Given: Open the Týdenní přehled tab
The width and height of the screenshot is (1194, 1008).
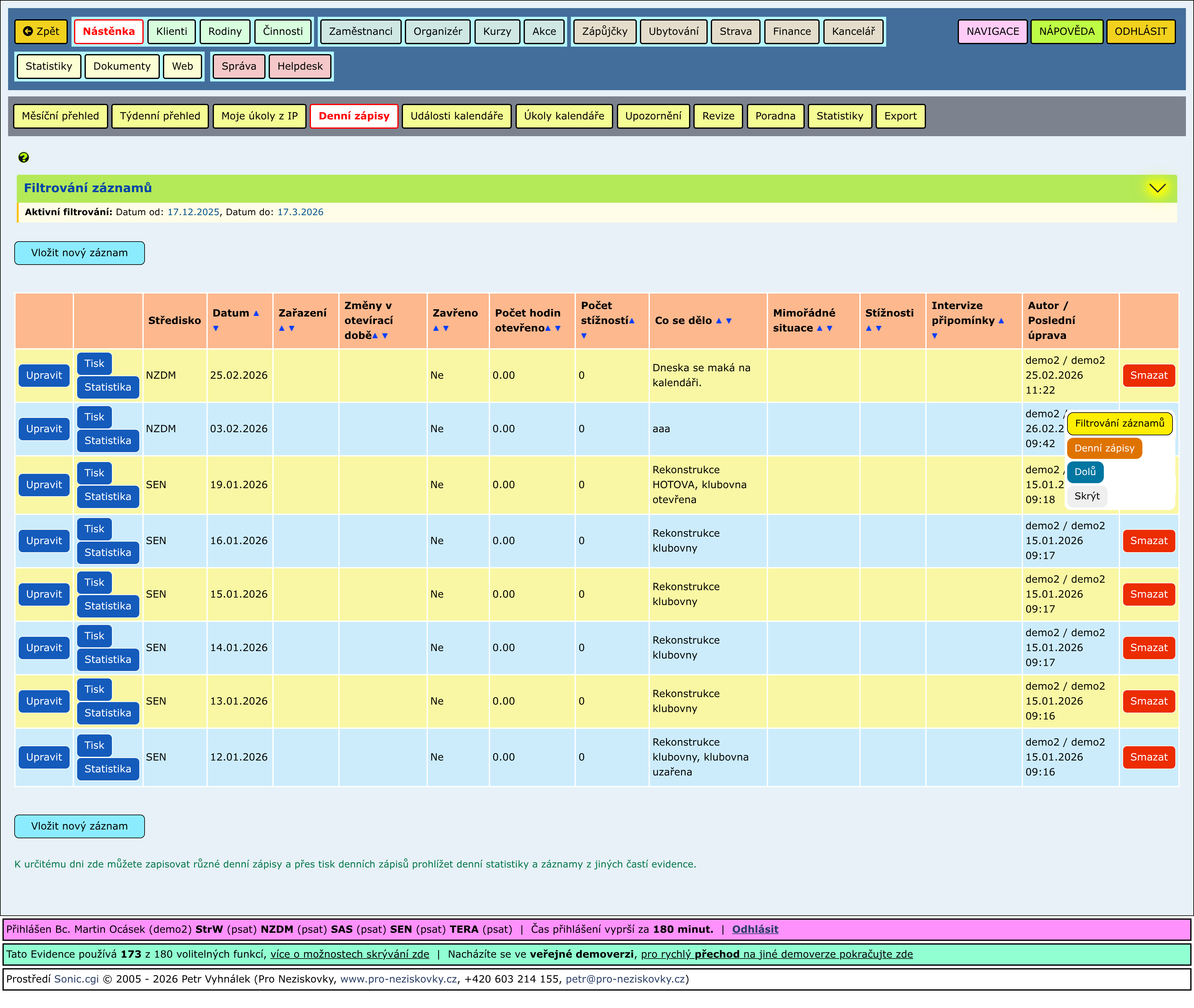Looking at the screenshot, I should click(x=160, y=116).
